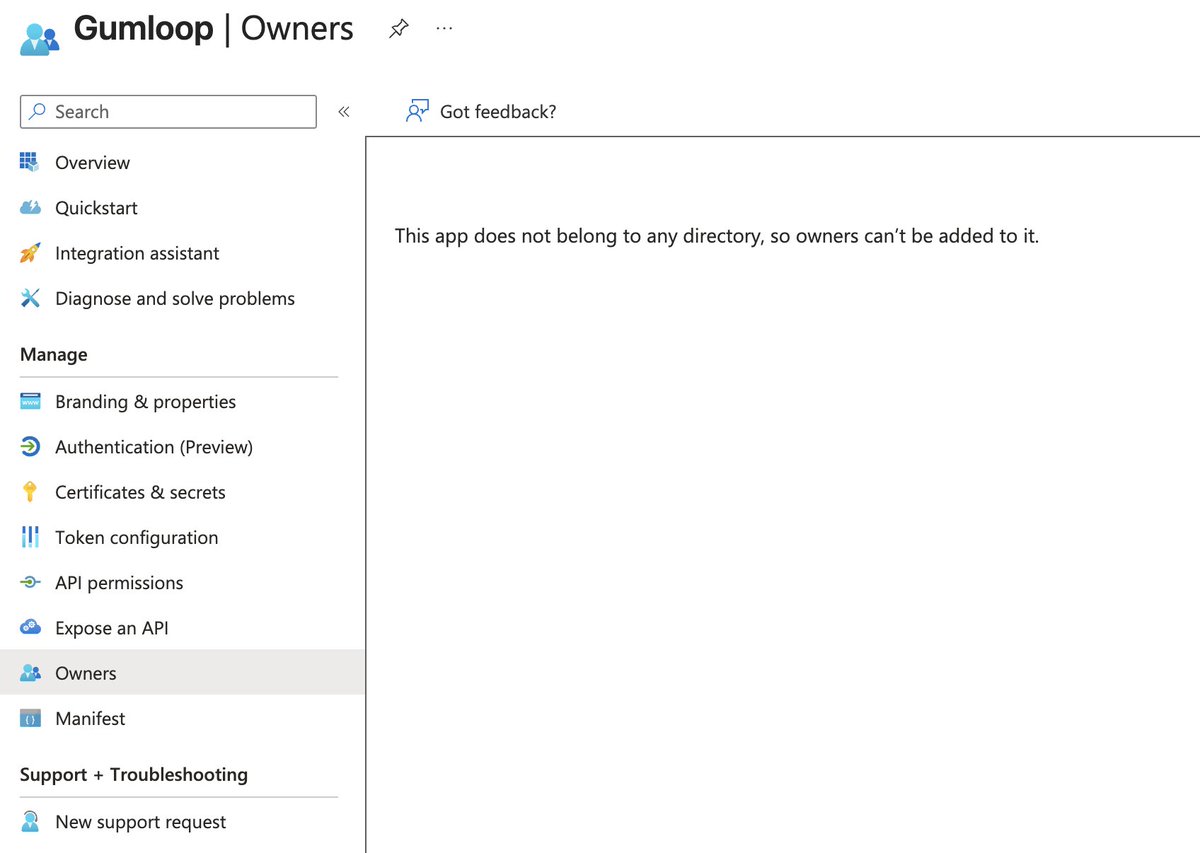The image size is (1200, 853).
Task: Click the Owners people icon in sidebar
Action: [30, 673]
